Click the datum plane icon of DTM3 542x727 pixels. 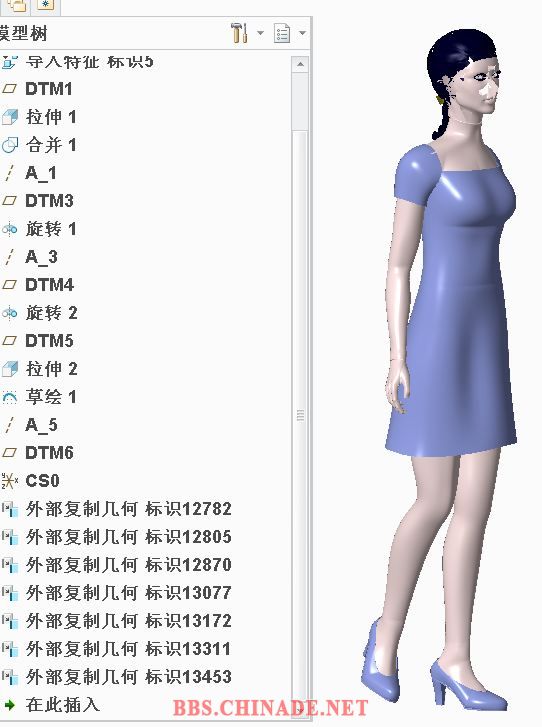[10, 201]
